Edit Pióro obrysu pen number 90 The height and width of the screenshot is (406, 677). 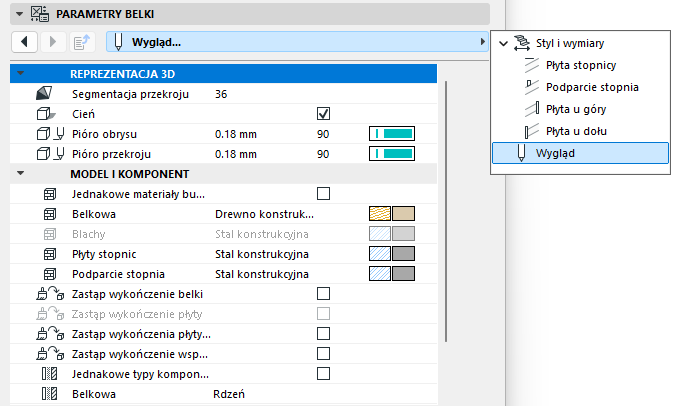tap(323, 134)
